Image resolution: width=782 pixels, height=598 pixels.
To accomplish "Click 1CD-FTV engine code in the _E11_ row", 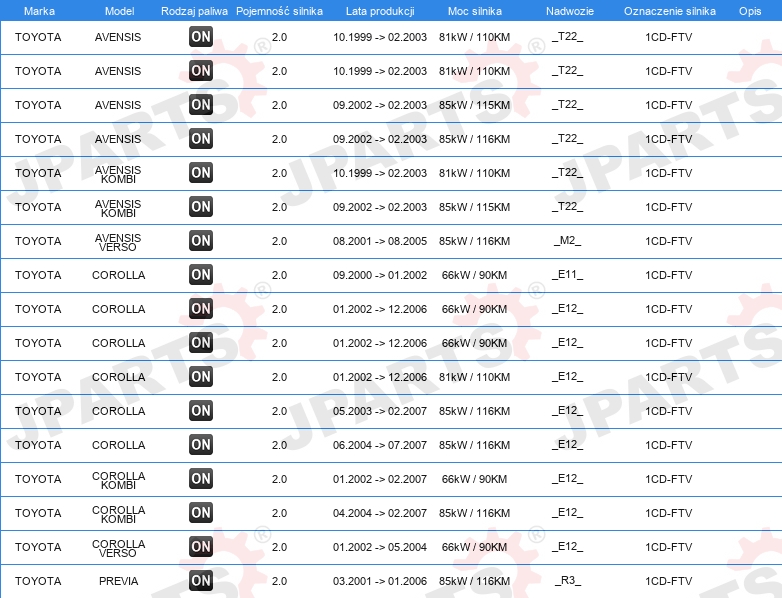I will coord(669,275).
